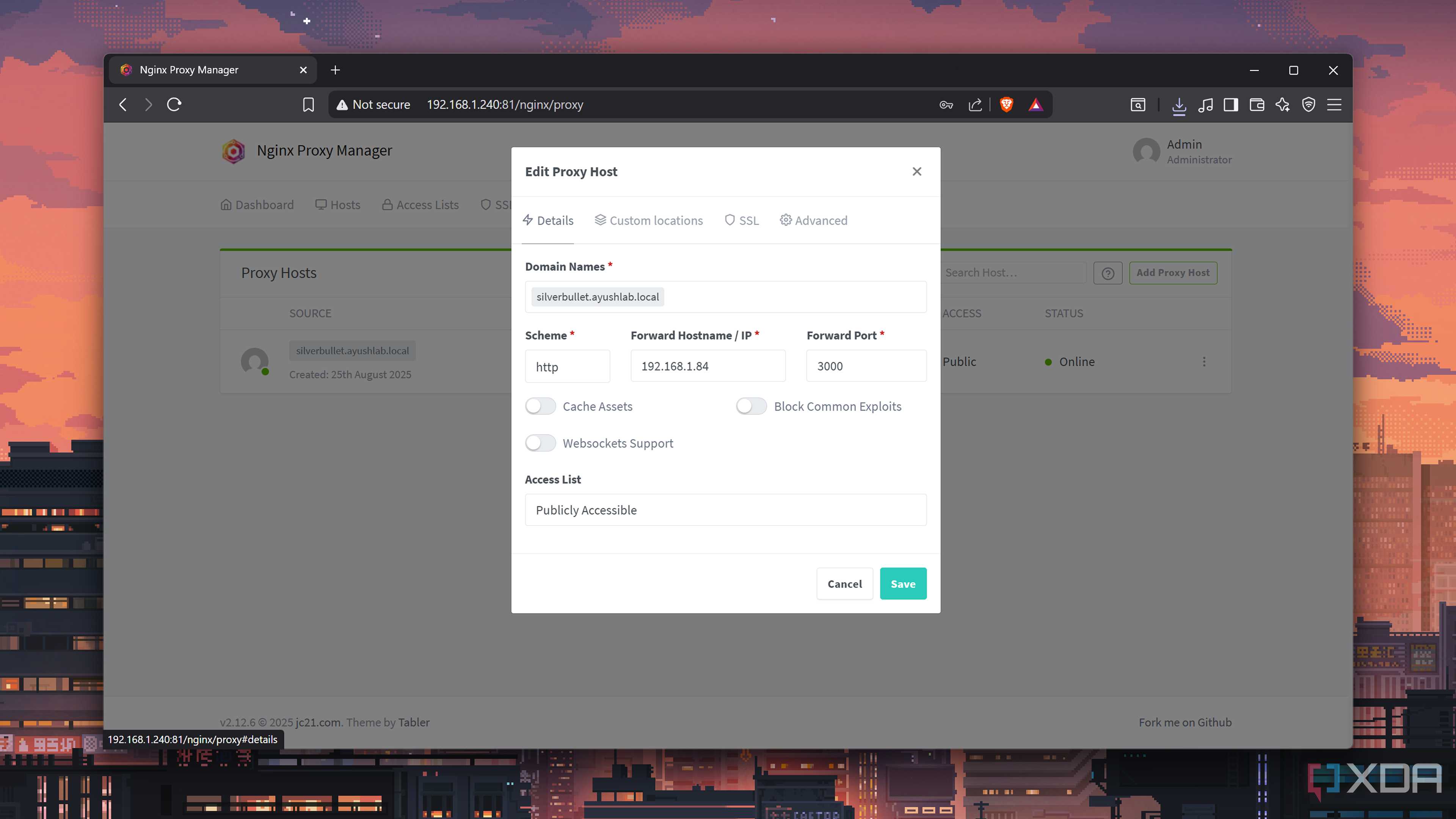Open the password manager key icon
1456x819 pixels.
point(946,105)
